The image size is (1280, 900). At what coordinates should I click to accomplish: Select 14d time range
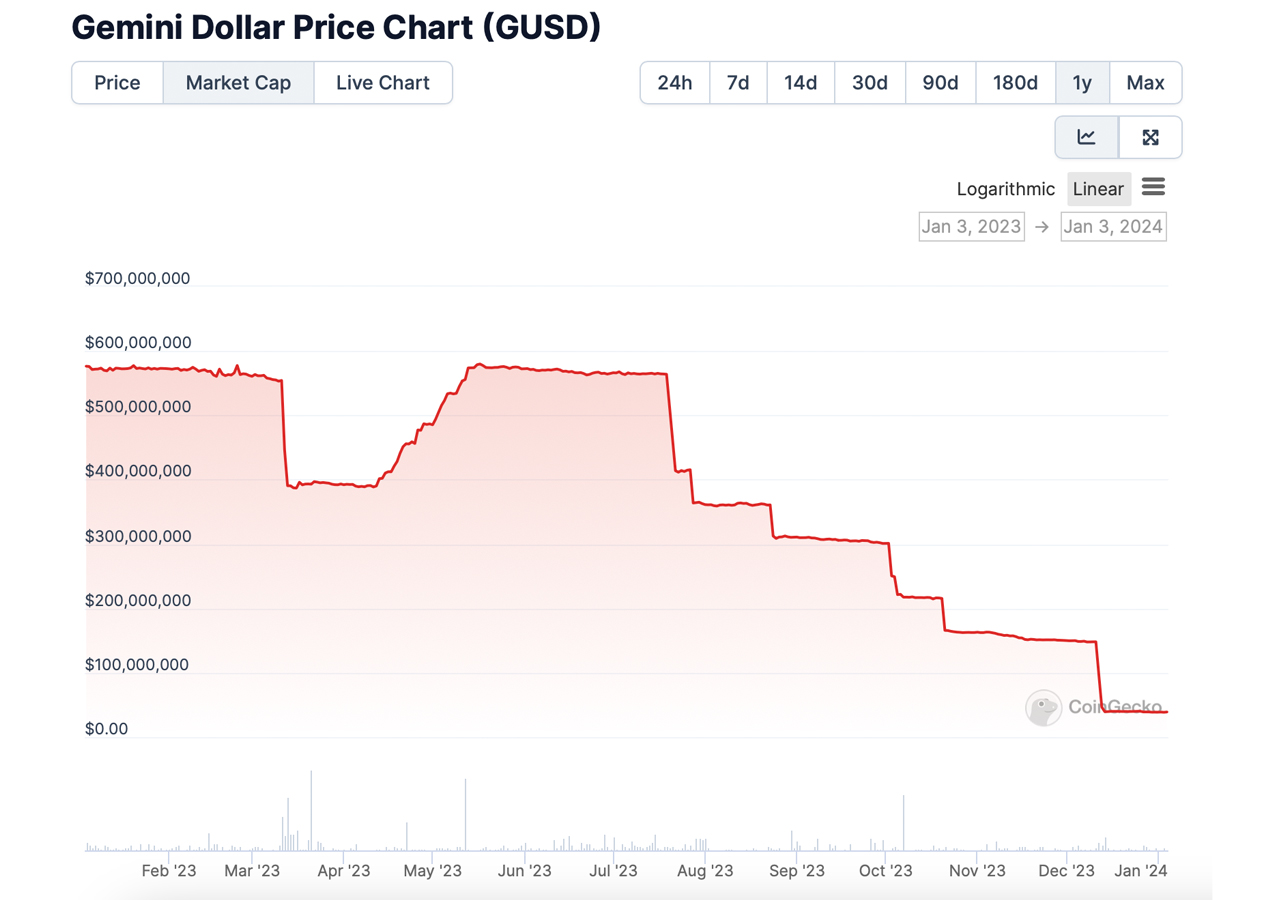pos(801,83)
